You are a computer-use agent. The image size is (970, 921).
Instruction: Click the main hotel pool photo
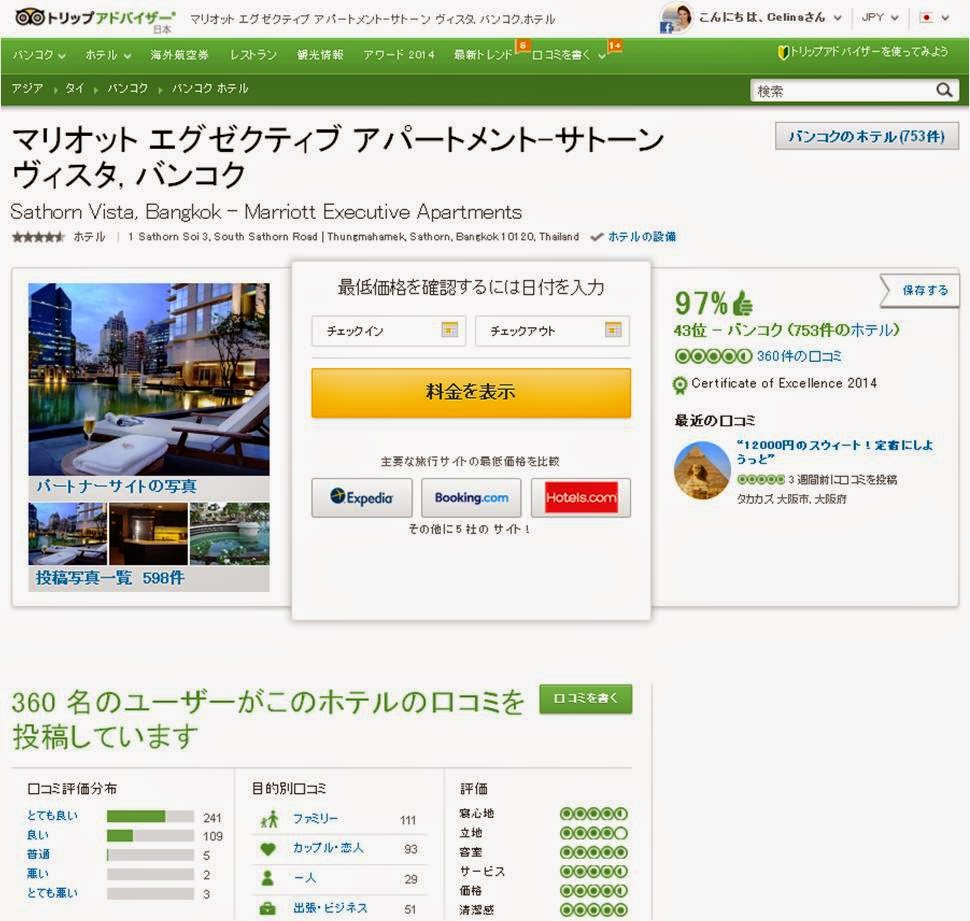pos(148,379)
